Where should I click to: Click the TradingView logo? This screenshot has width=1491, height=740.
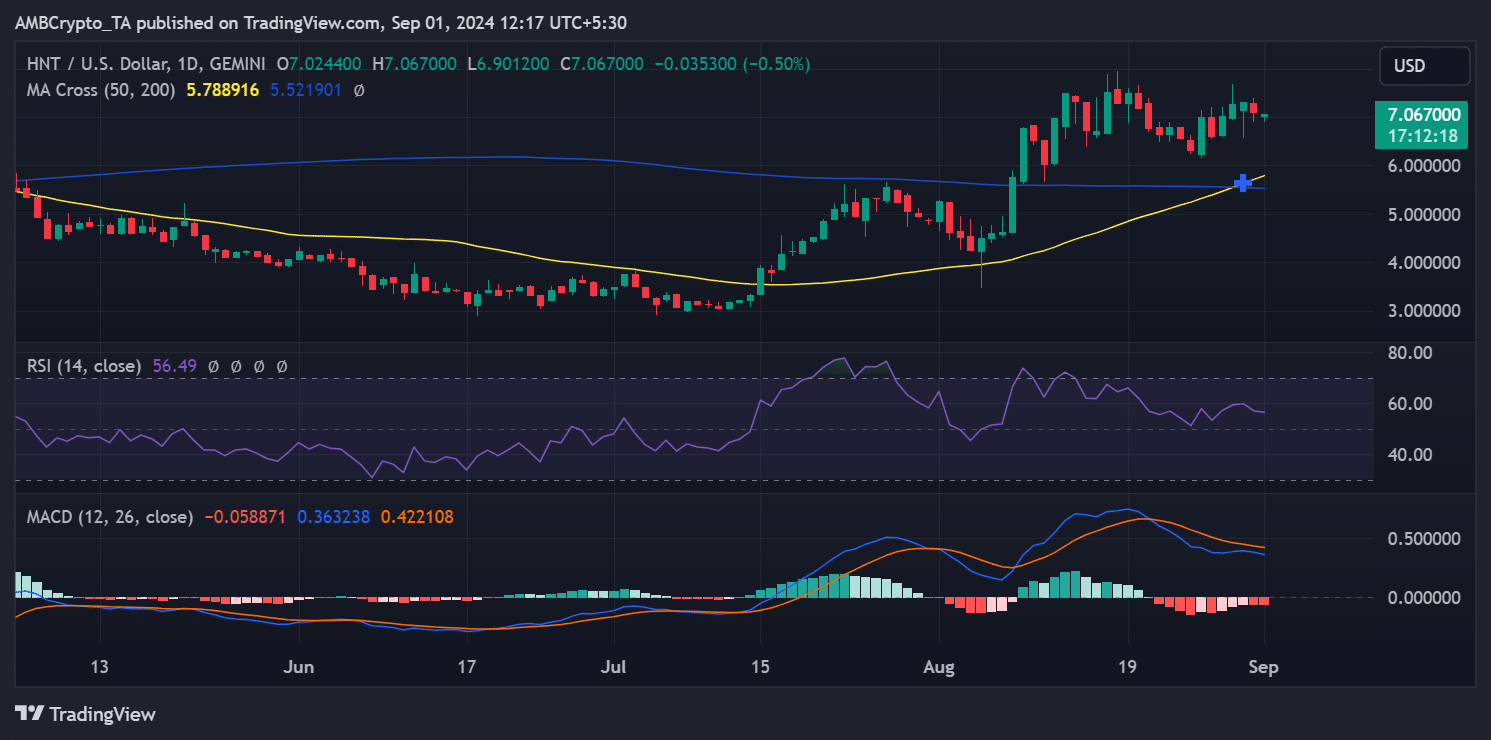point(86,714)
